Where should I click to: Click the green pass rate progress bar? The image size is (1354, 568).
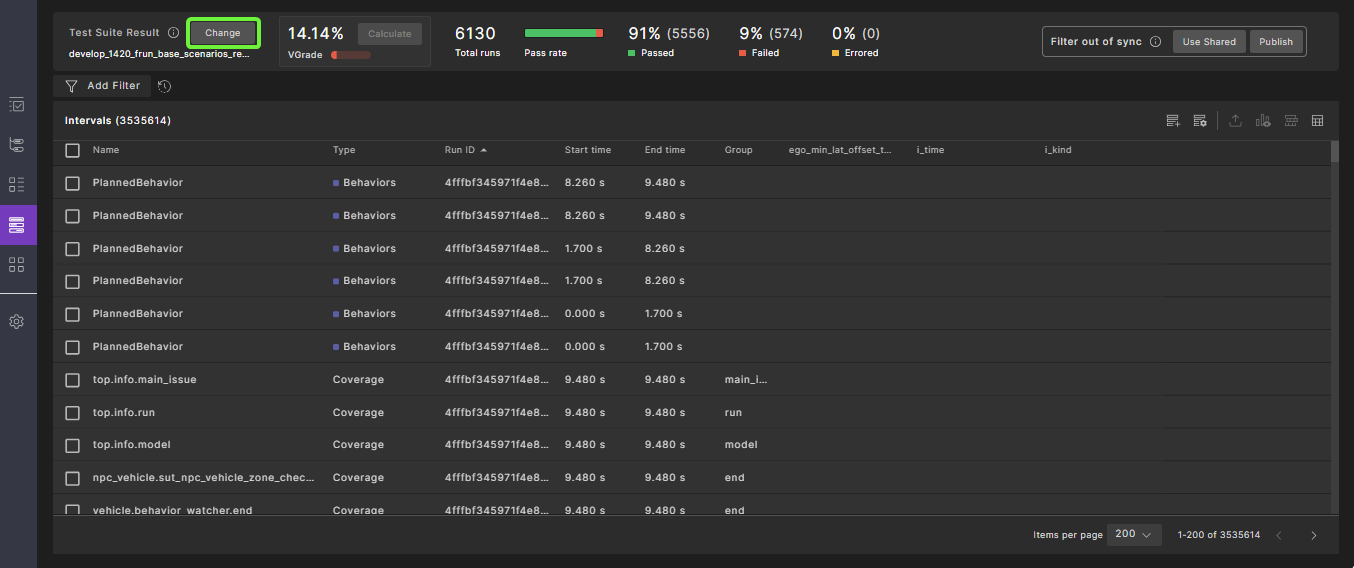coord(563,33)
